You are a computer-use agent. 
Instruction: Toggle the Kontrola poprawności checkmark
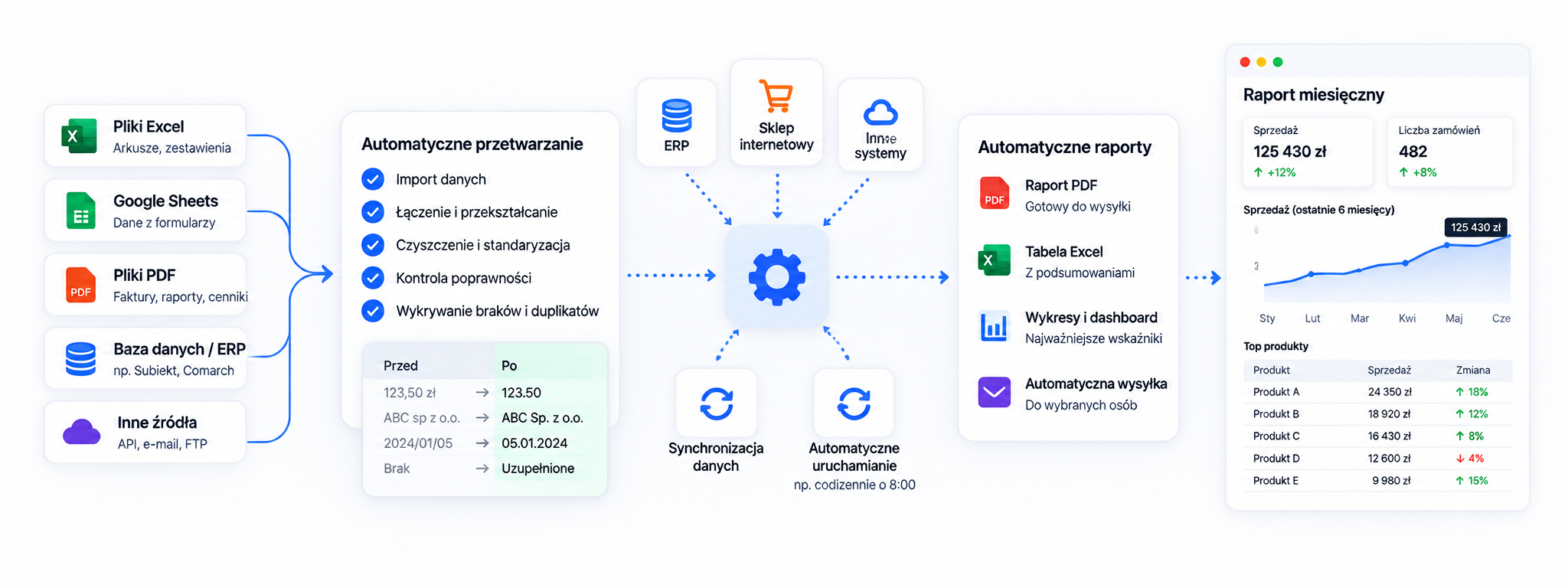click(x=373, y=278)
